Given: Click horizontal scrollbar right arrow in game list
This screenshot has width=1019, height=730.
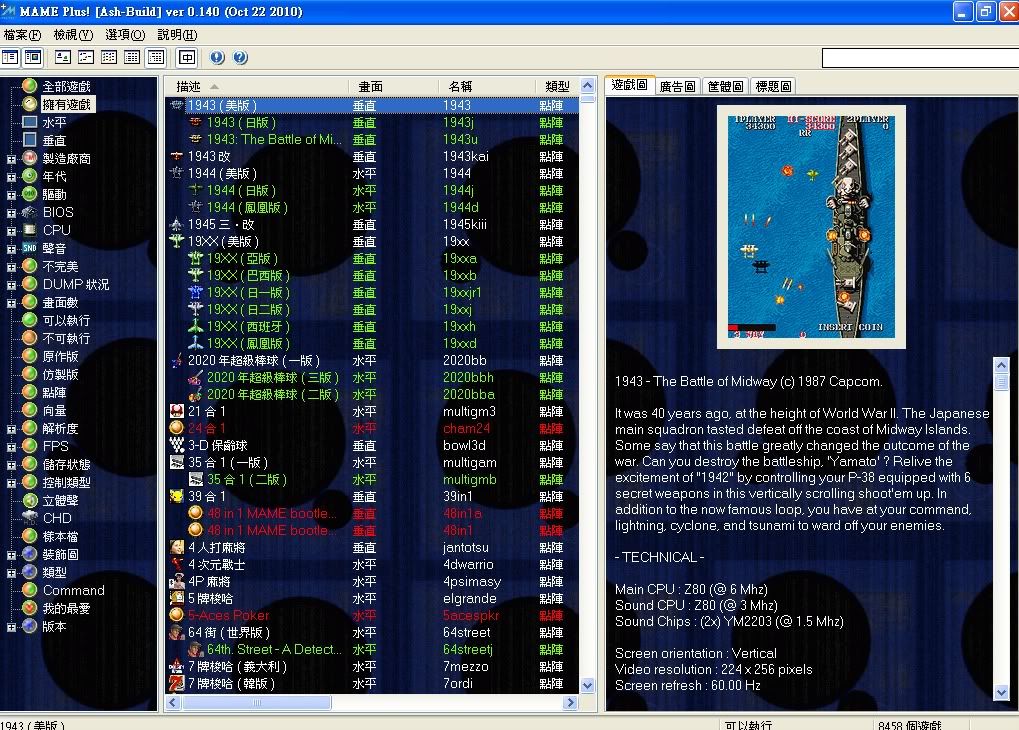Looking at the screenshot, I should [x=571, y=702].
